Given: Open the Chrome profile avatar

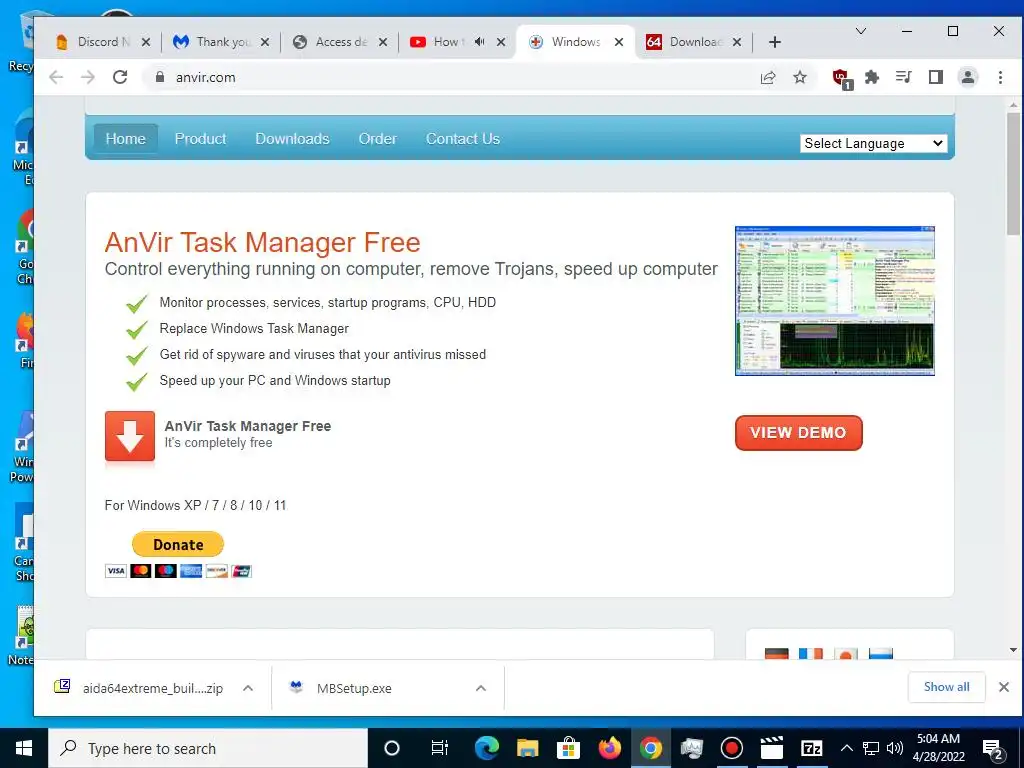Looking at the screenshot, I should pos(968,77).
